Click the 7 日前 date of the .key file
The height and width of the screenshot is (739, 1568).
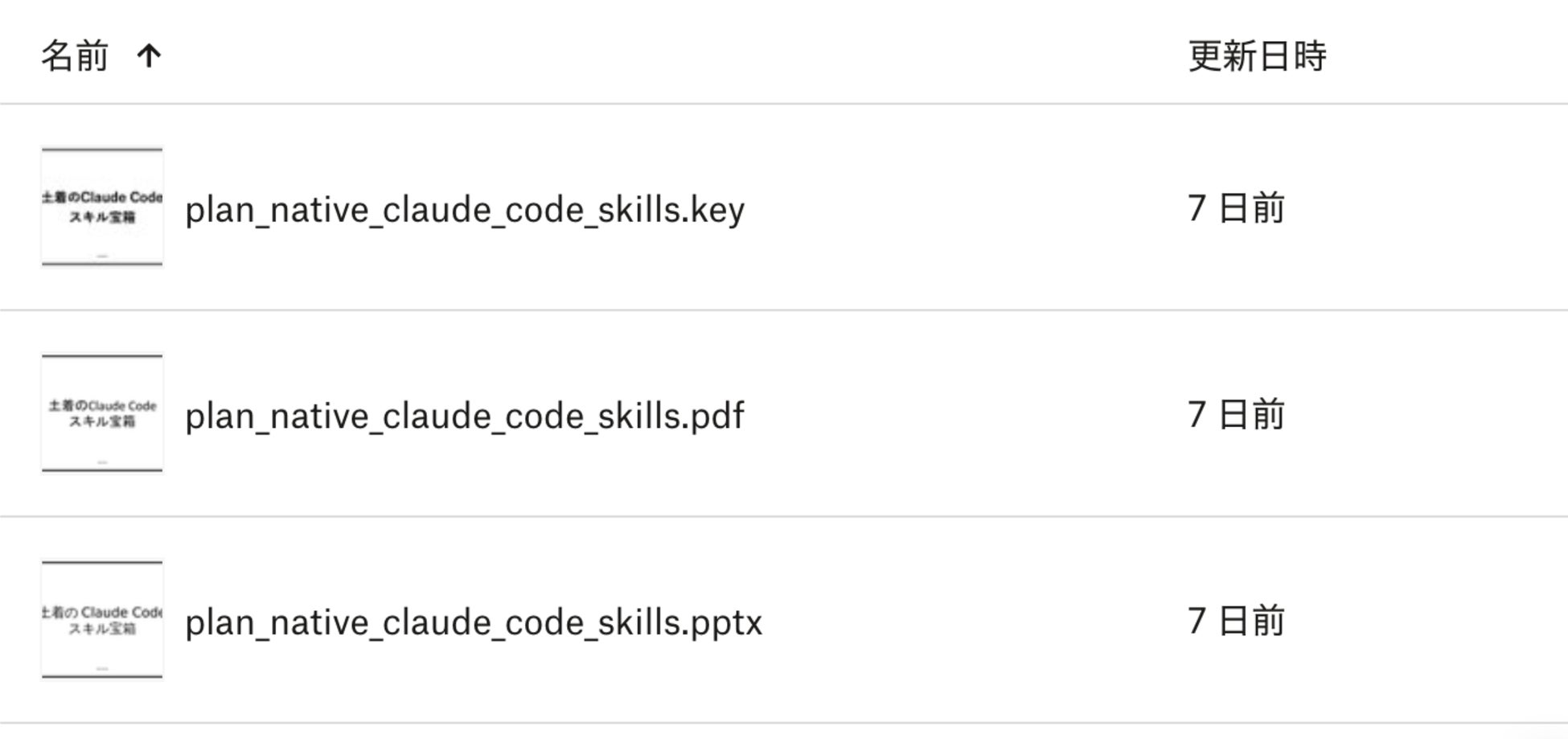[x=1236, y=208]
